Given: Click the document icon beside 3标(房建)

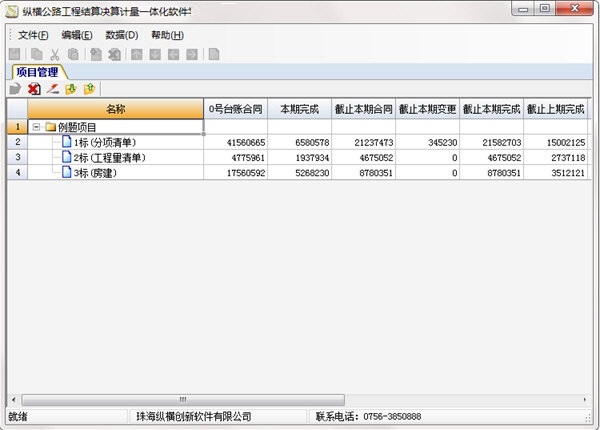Looking at the screenshot, I should tap(67, 172).
